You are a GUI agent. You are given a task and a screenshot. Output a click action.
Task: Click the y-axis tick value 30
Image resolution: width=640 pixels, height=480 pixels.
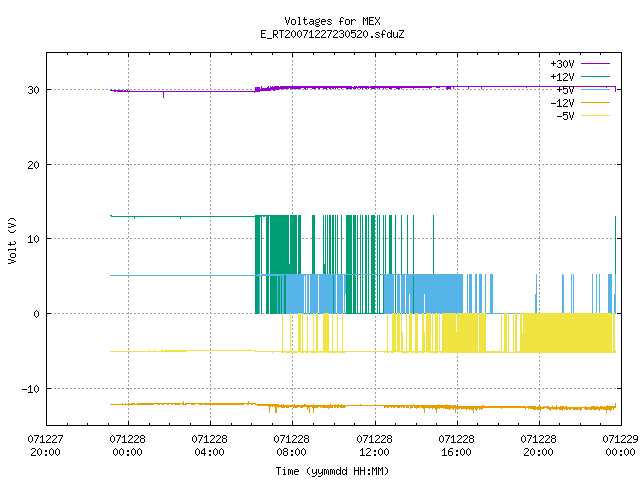coord(33,90)
